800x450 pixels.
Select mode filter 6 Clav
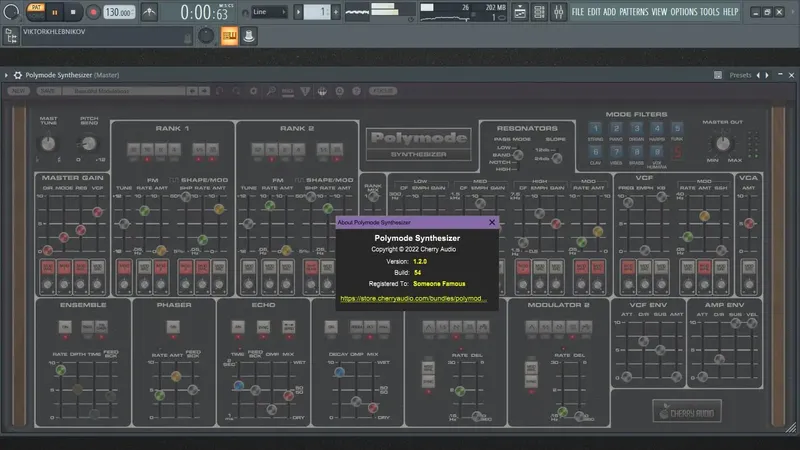pyautogui.click(x=595, y=152)
